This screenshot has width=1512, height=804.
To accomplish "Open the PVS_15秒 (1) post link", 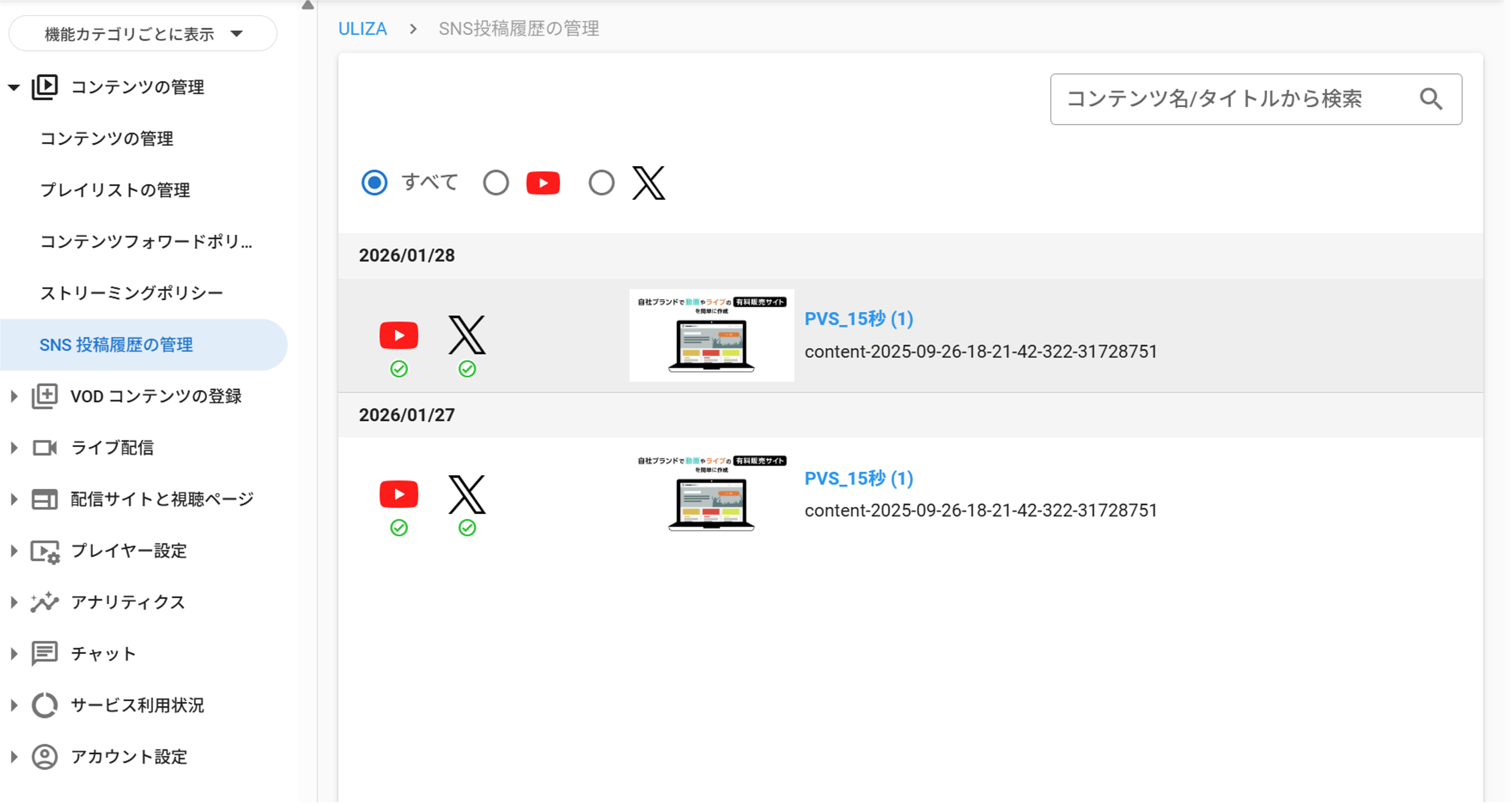I will 857,319.
